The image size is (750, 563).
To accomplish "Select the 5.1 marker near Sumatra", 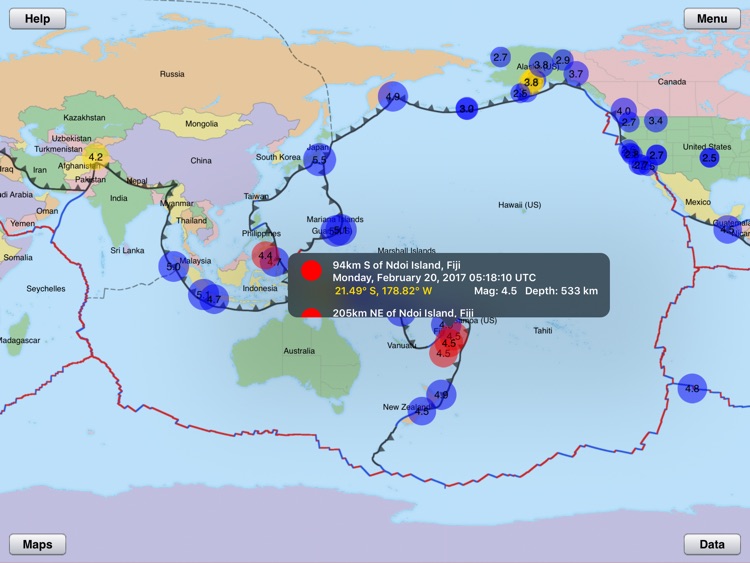I will [x=203, y=294].
